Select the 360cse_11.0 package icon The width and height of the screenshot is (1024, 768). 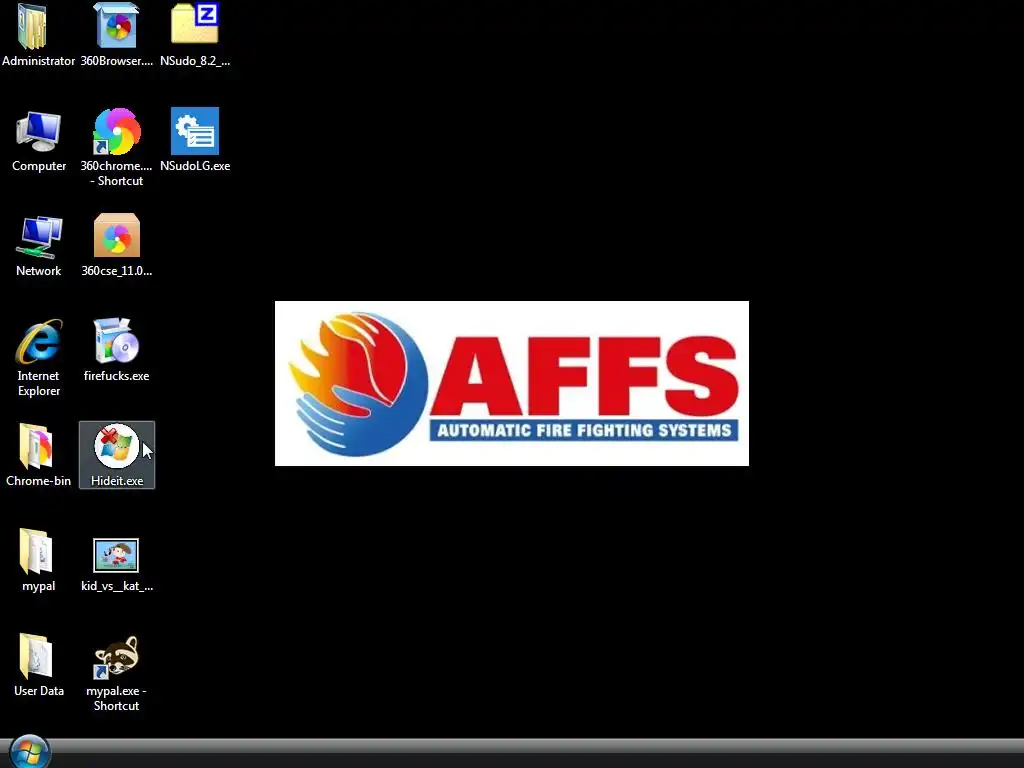116,235
